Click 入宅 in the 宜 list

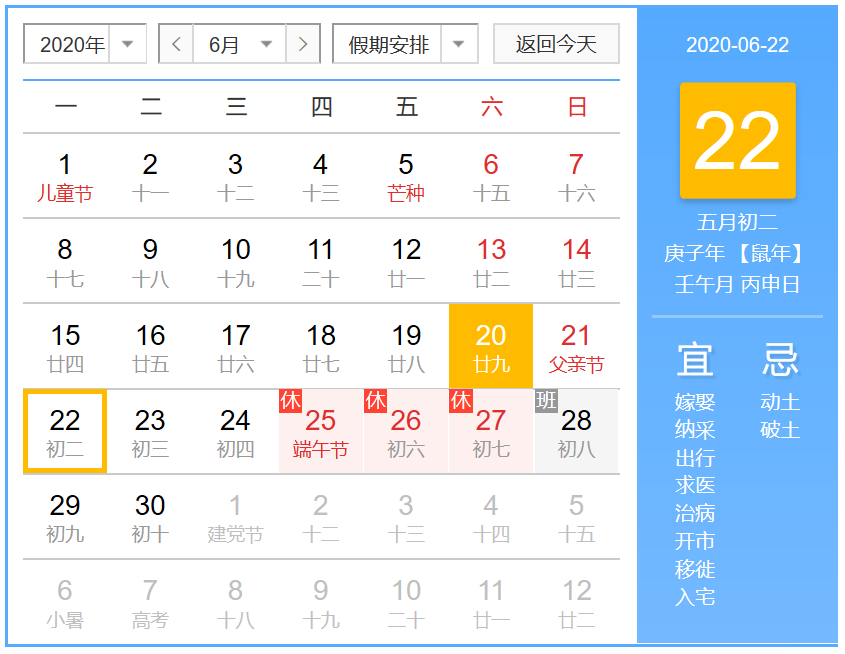pyautogui.click(x=695, y=597)
